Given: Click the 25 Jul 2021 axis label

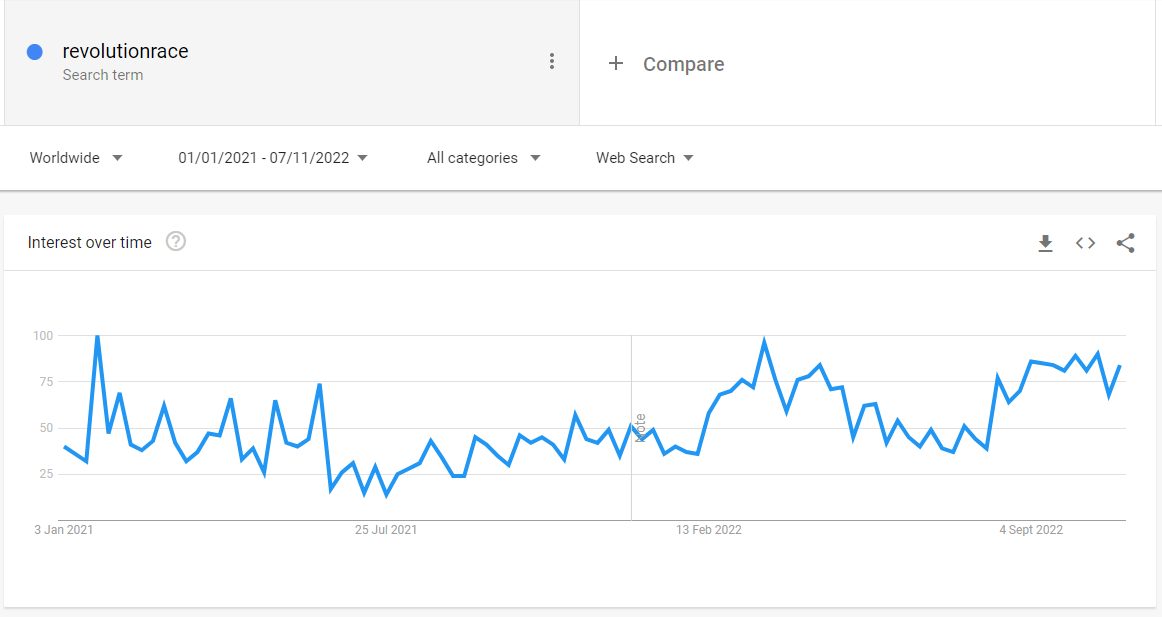Looking at the screenshot, I should coord(386,530).
